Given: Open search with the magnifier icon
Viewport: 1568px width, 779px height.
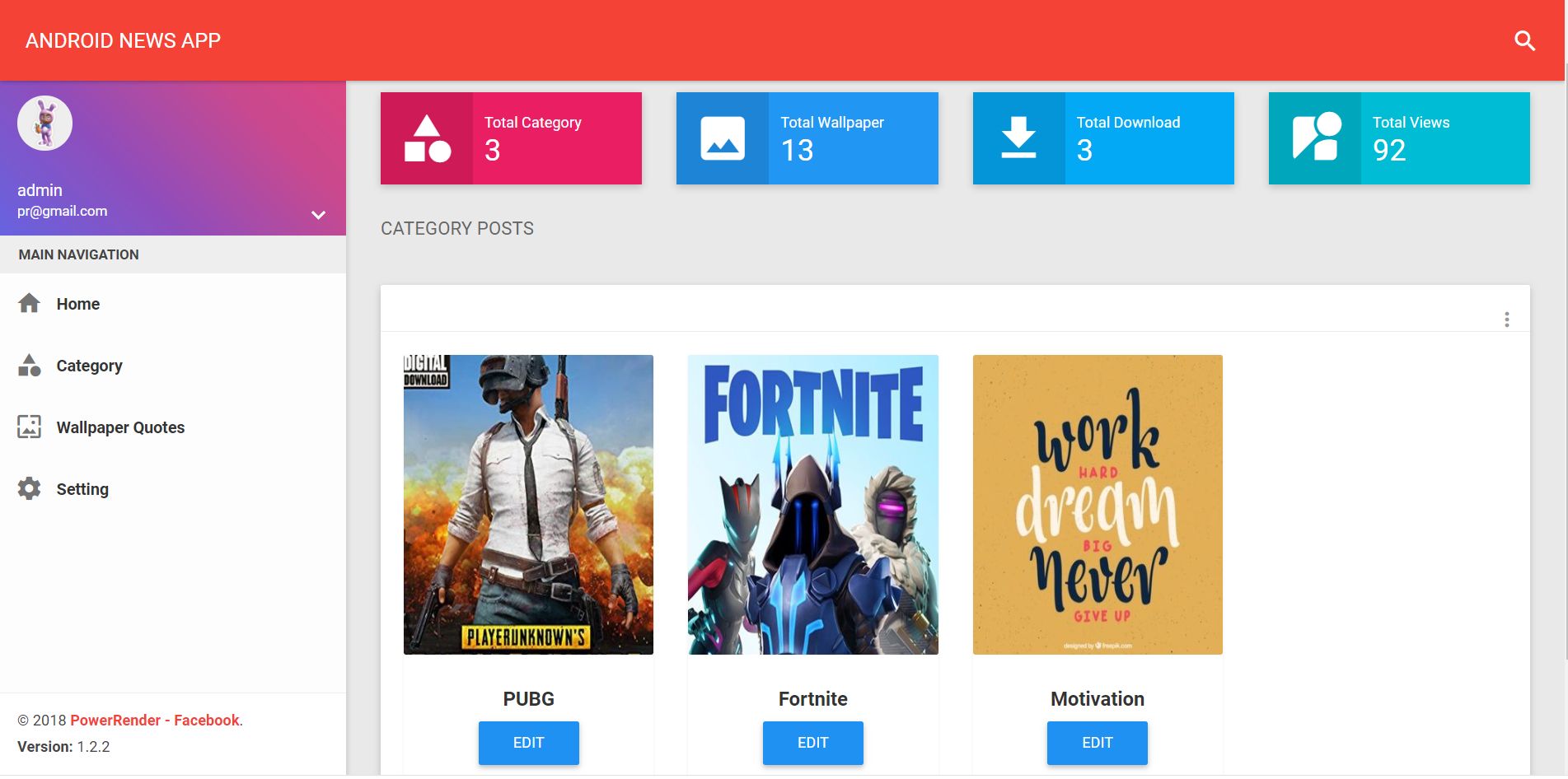Looking at the screenshot, I should tap(1524, 40).
